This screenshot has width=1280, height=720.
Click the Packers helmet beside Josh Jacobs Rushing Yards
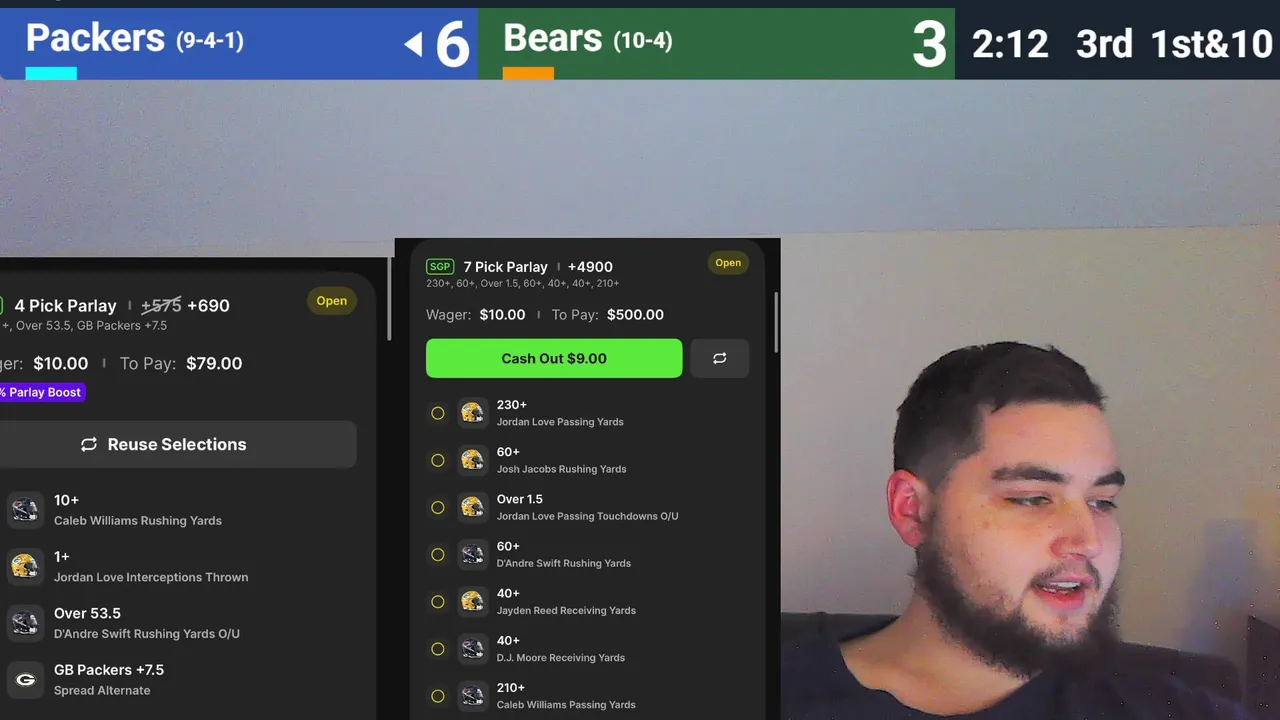tap(472, 460)
